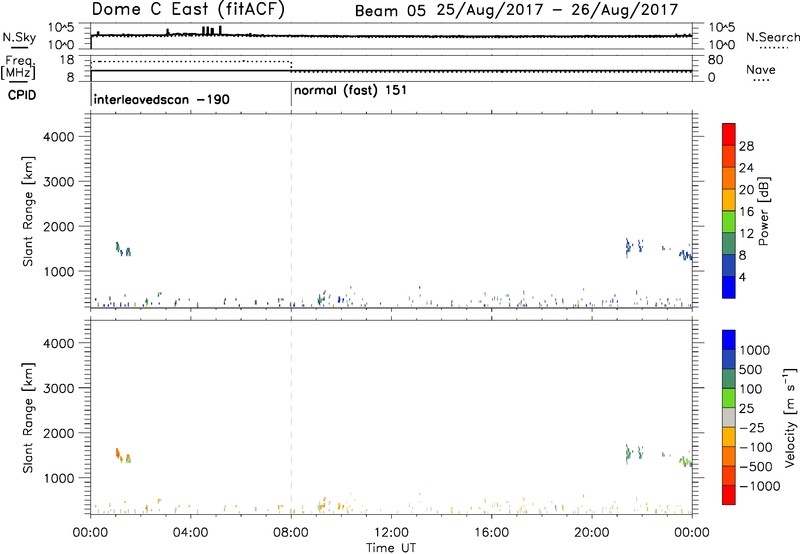Click the "Velocity [m s⁻¹]" color bar label
This screenshot has width=800, height=554.
[x=790, y=417]
